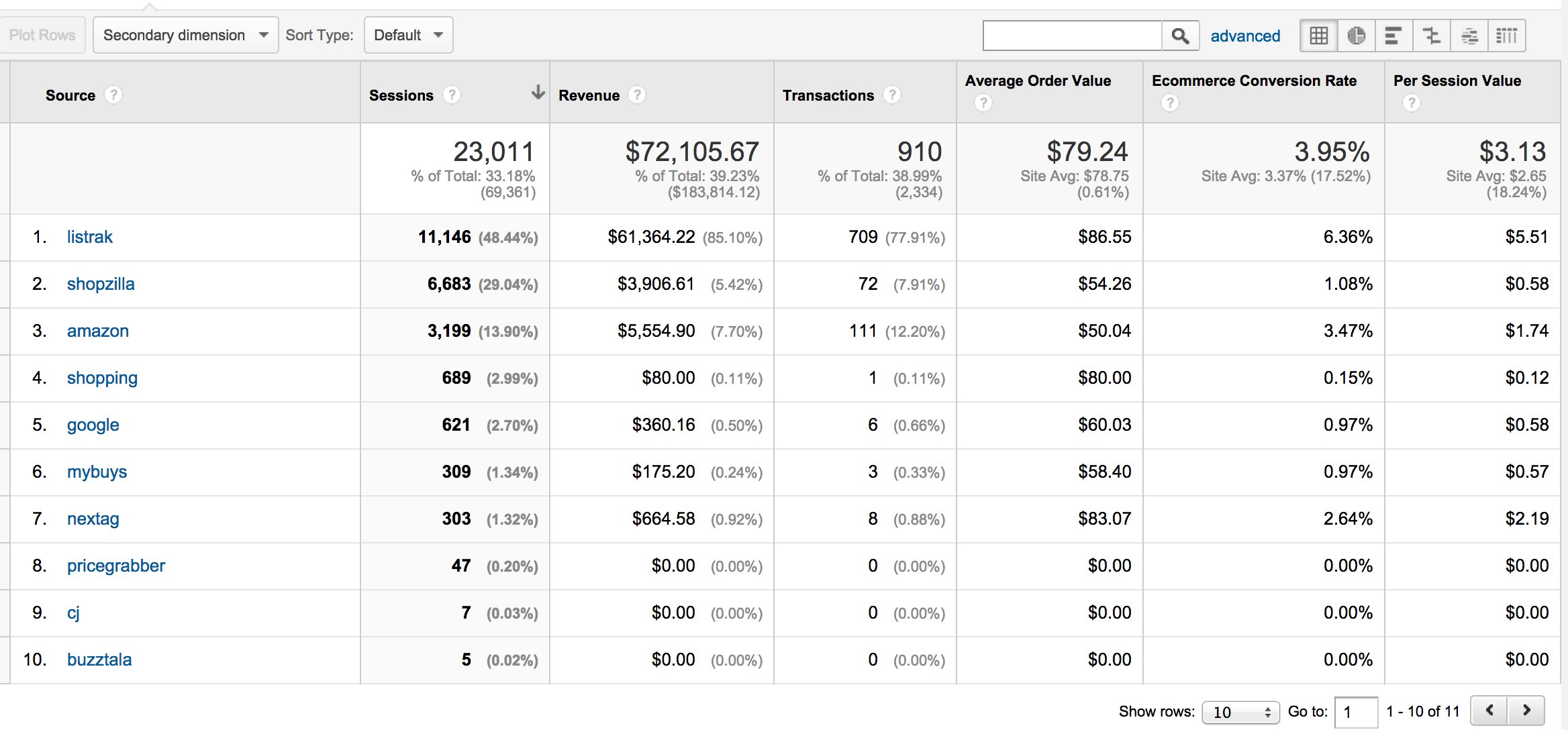Click the table search input field

coord(1072,36)
